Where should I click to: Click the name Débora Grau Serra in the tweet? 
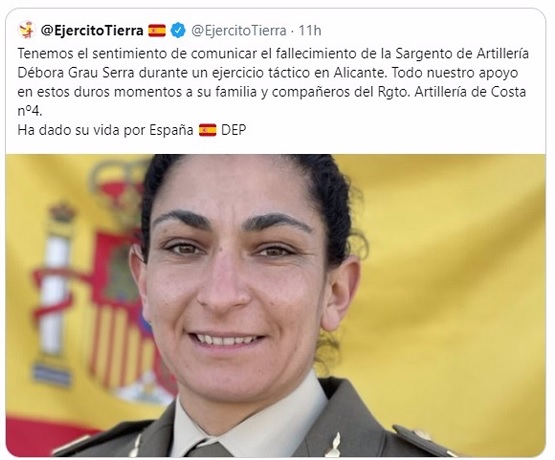pyautogui.click(x=76, y=73)
